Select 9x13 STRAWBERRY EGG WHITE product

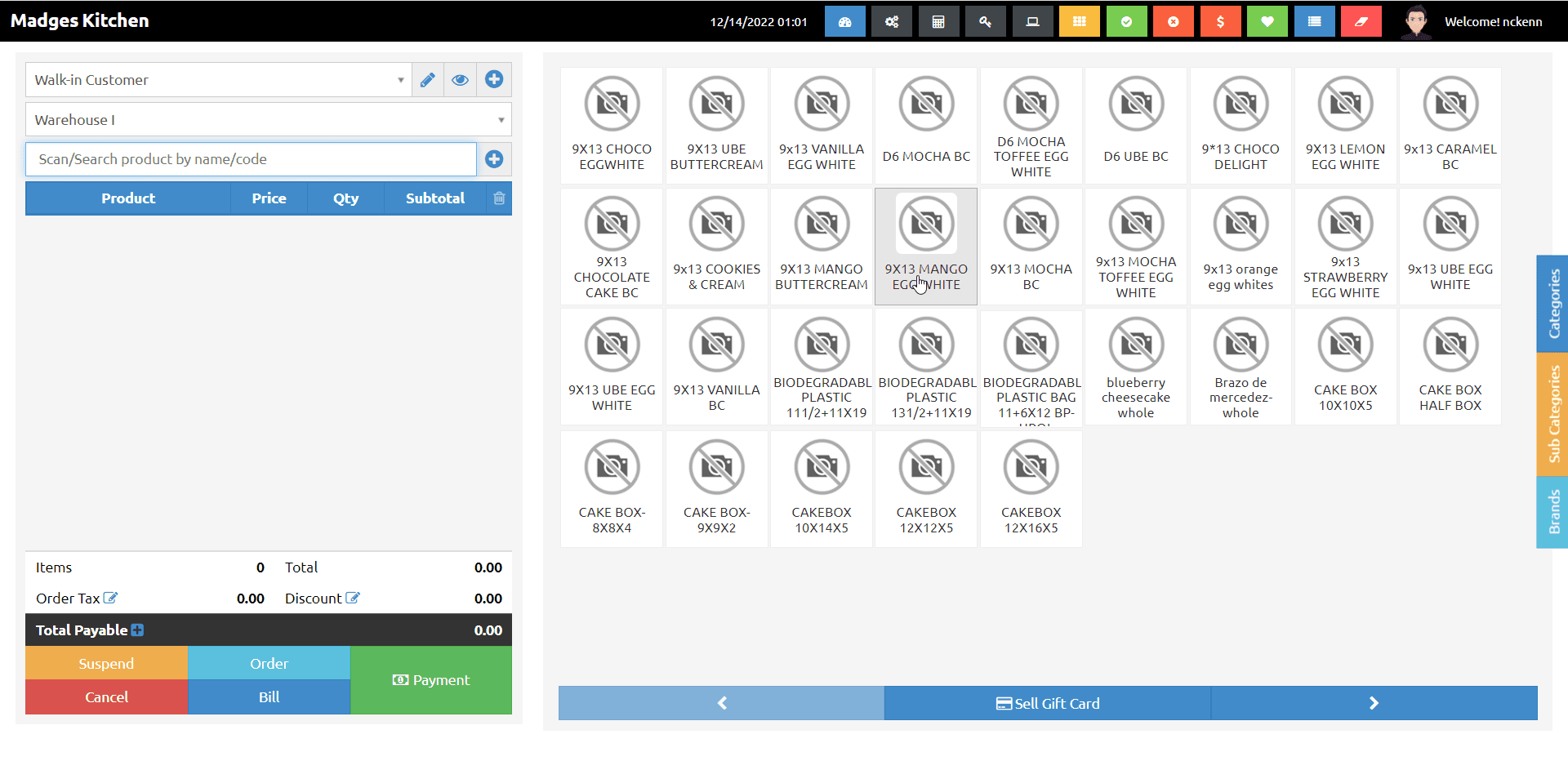(1345, 247)
